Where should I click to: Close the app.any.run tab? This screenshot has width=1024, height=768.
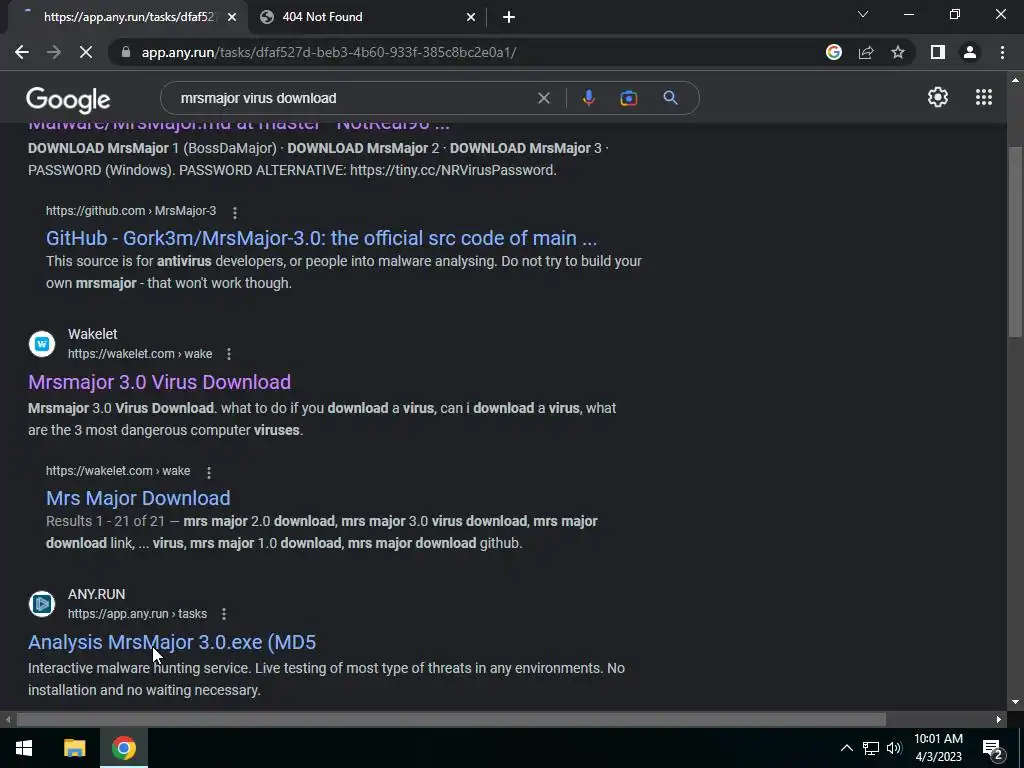232,17
